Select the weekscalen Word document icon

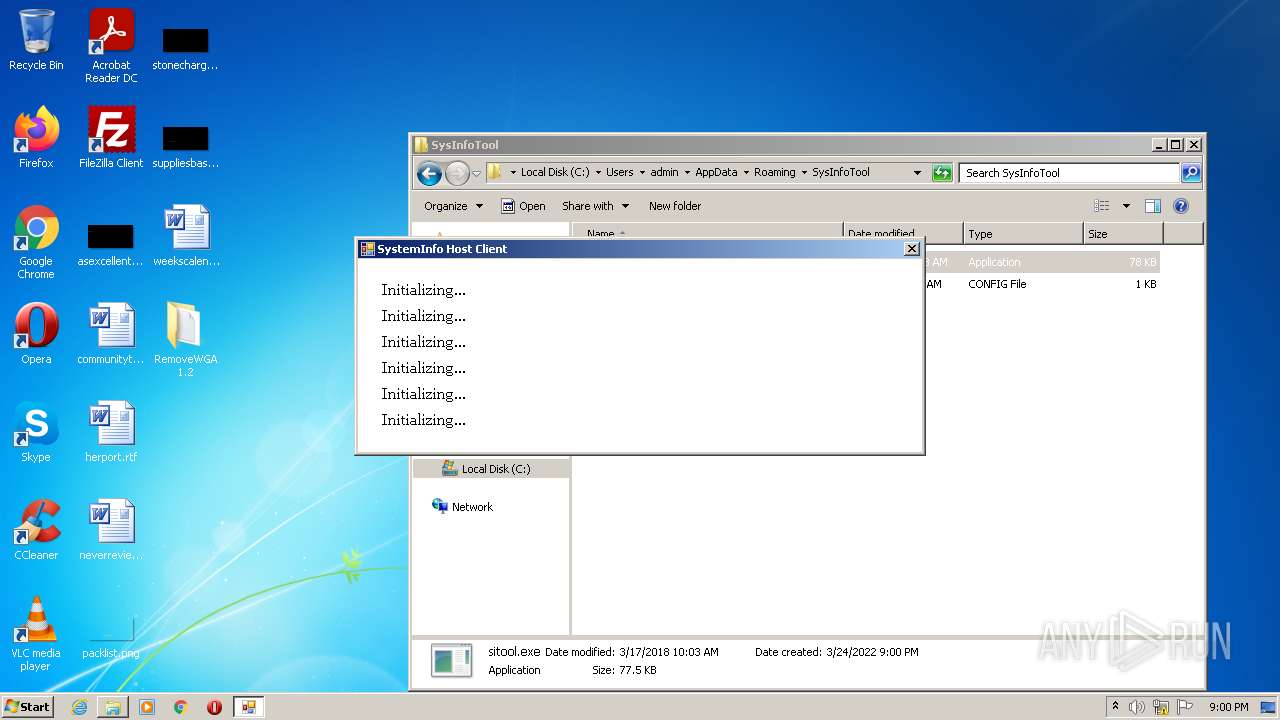coord(186,236)
